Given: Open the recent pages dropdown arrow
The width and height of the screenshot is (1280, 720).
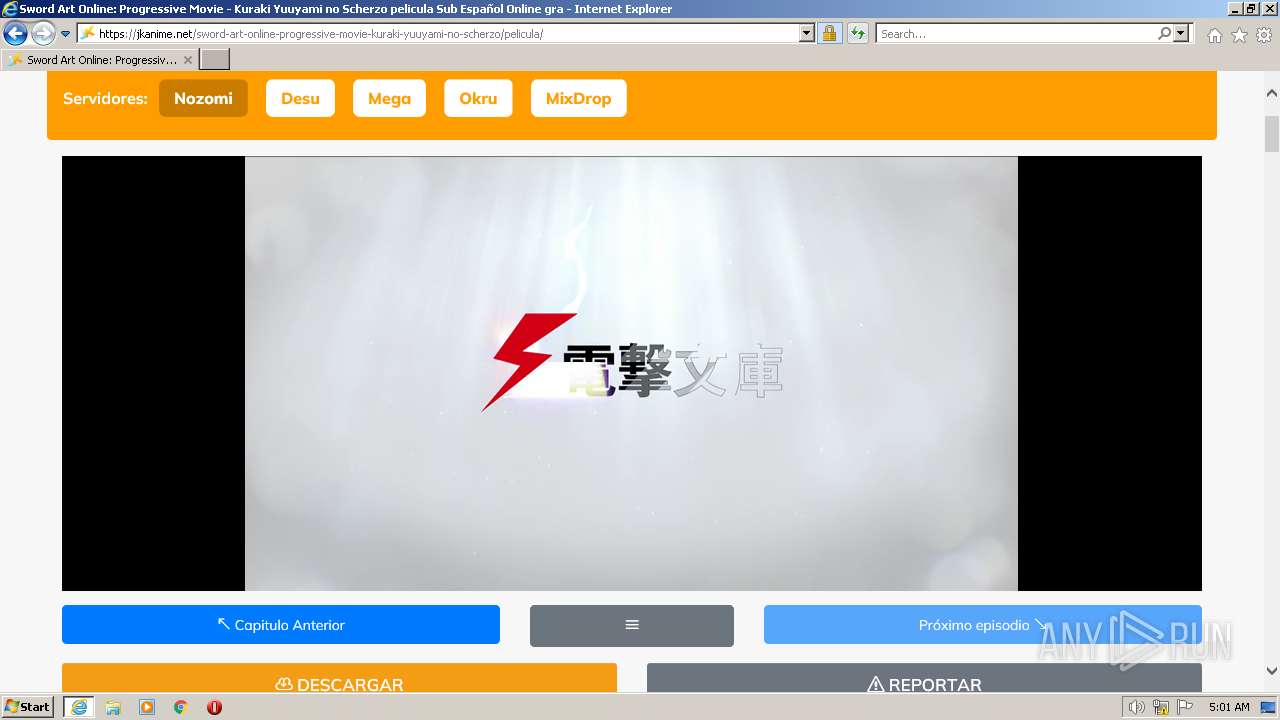Looking at the screenshot, I should tap(66, 34).
